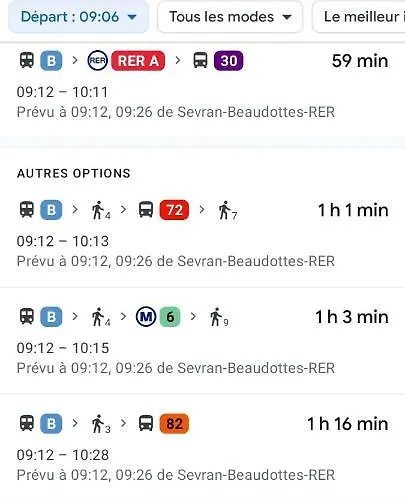
Task: Click train icon in 59 min route
Action: point(27,61)
